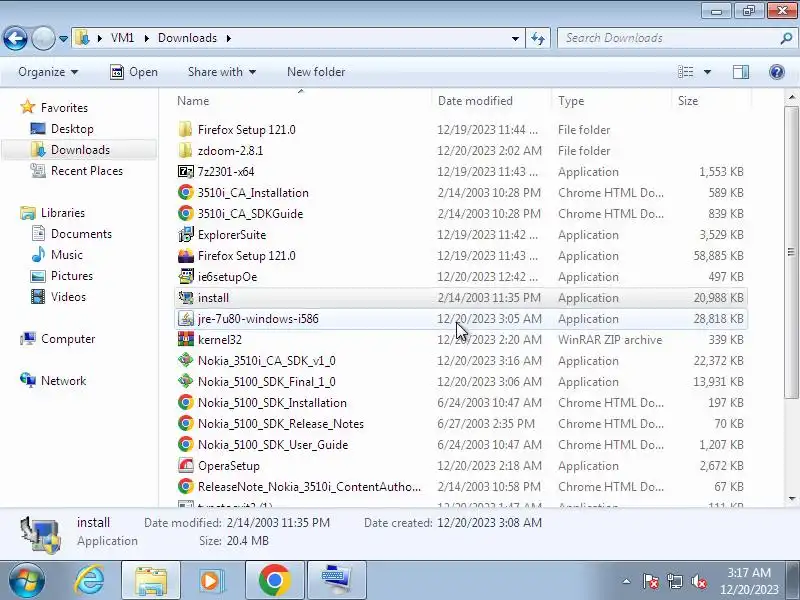Click the Forward navigation arrow
The height and width of the screenshot is (600, 800).
(43, 38)
